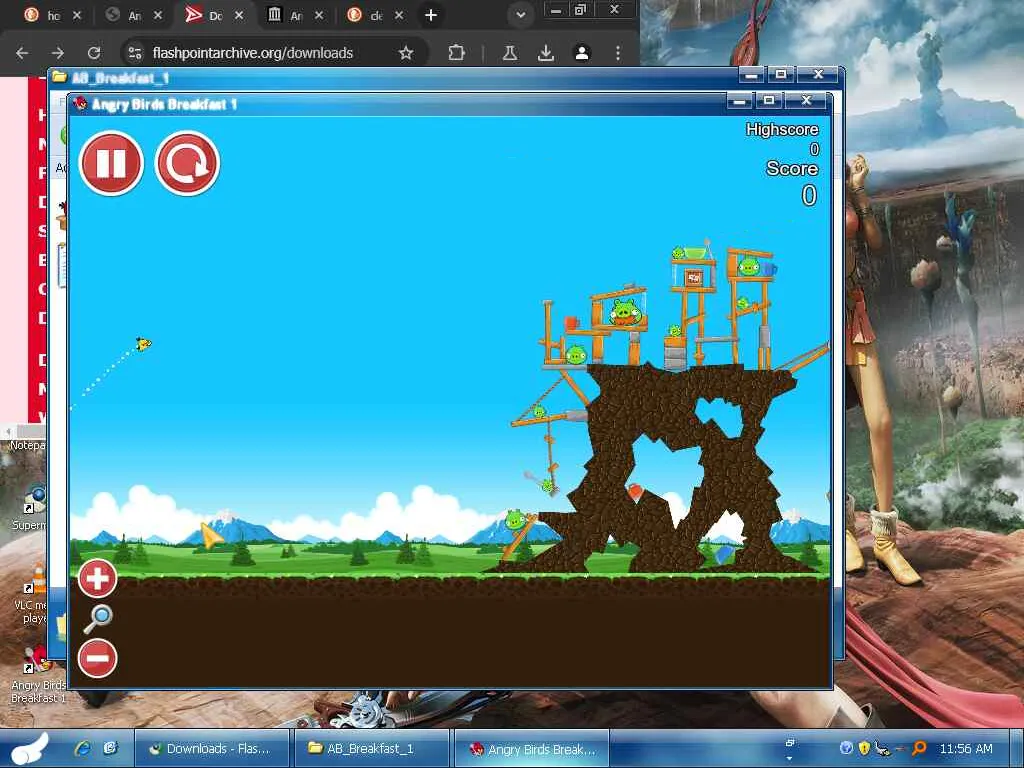
Task: Click the blue help icon in the system tray
Action: point(846,748)
